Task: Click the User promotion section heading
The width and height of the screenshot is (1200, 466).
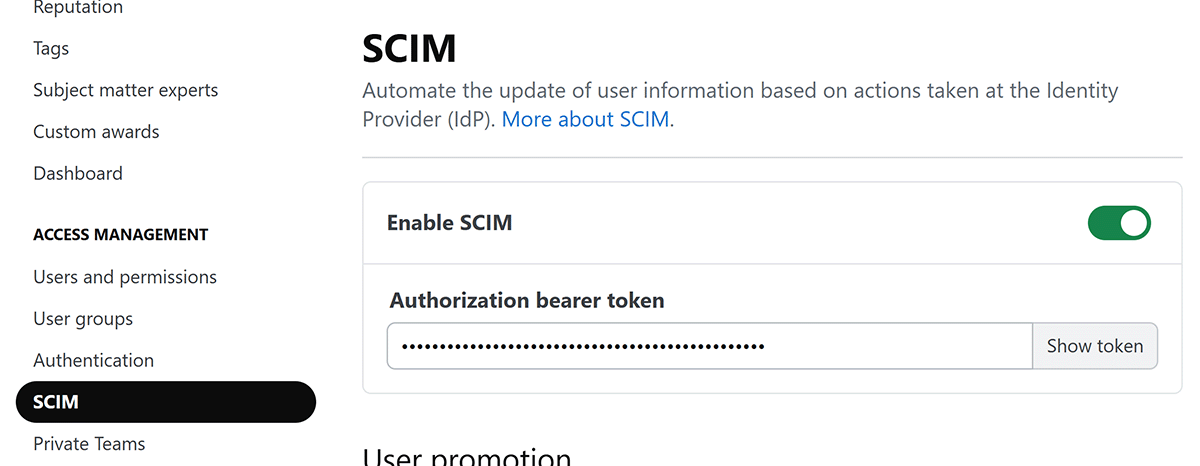Action: [466, 458]
